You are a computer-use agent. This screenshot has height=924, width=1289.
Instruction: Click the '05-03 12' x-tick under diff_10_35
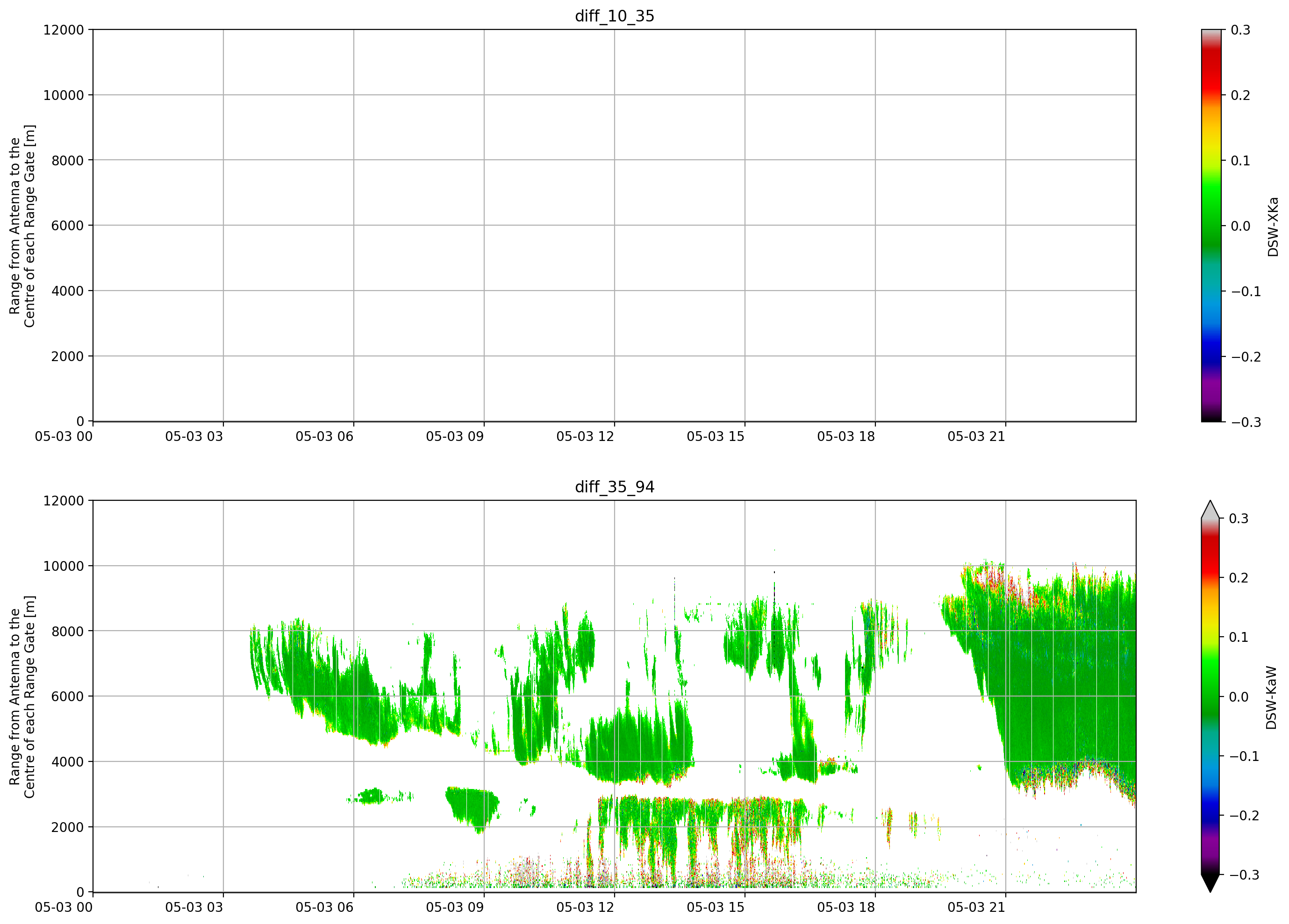coord(586,436)
